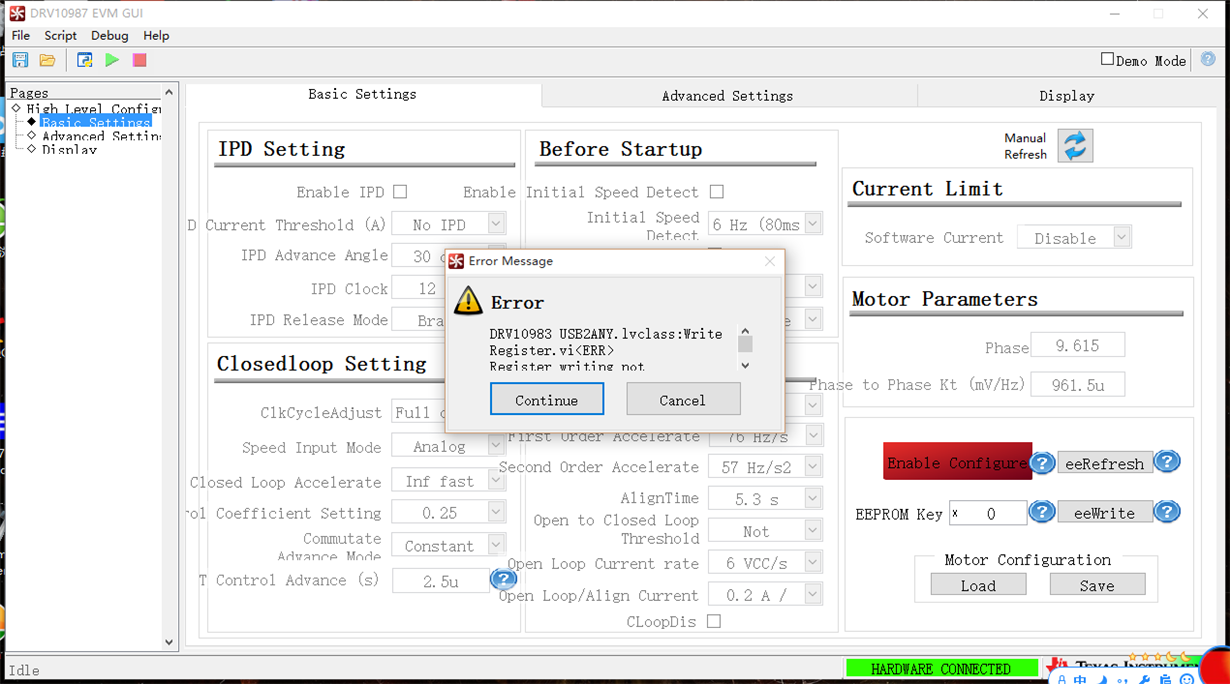The image size is (1230, 684).
Task: Click the DRV10987 app icon in title bar
Action: point(17,14)
